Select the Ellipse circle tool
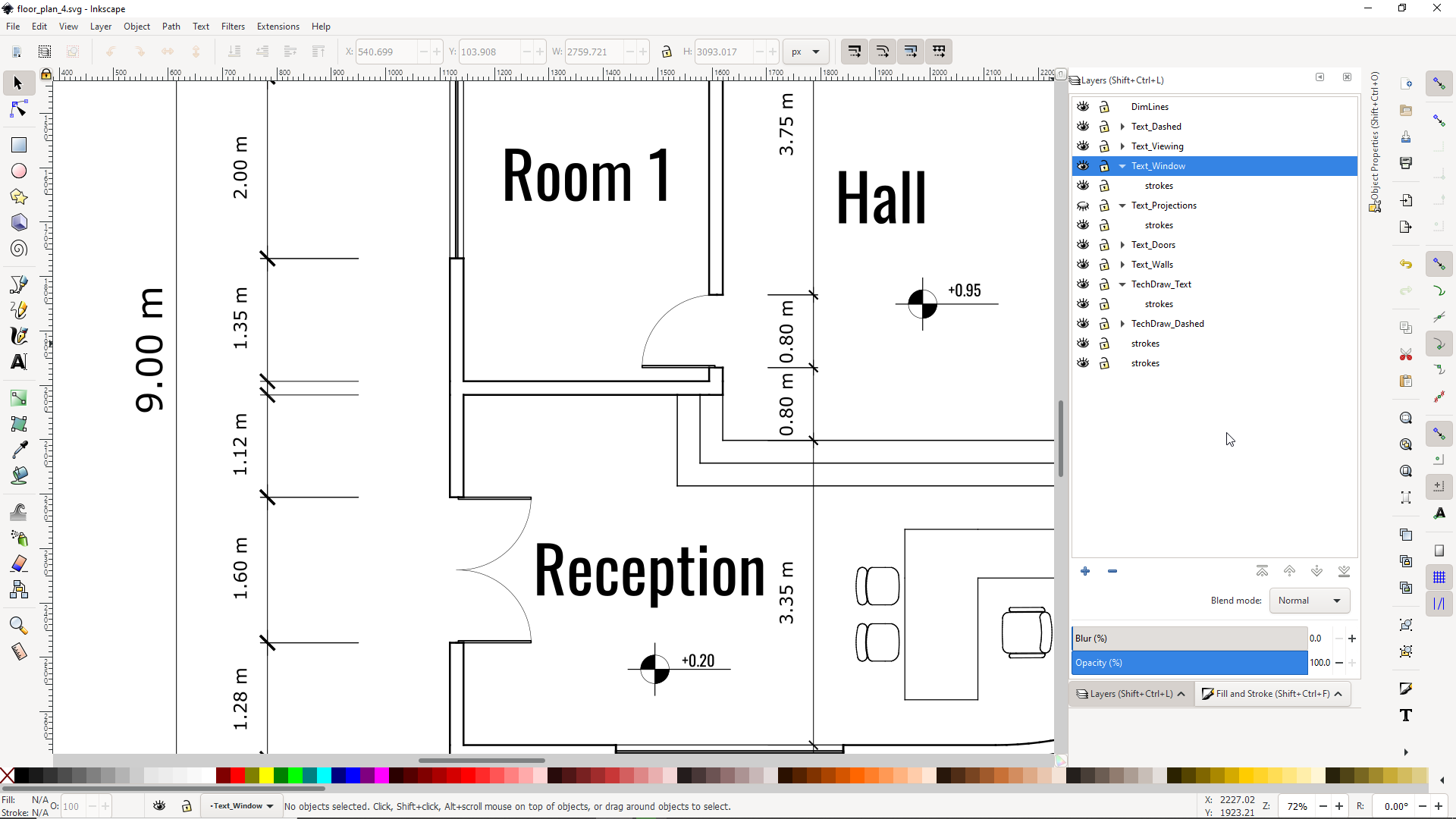 pyautogui.click(x=19, y=171)
